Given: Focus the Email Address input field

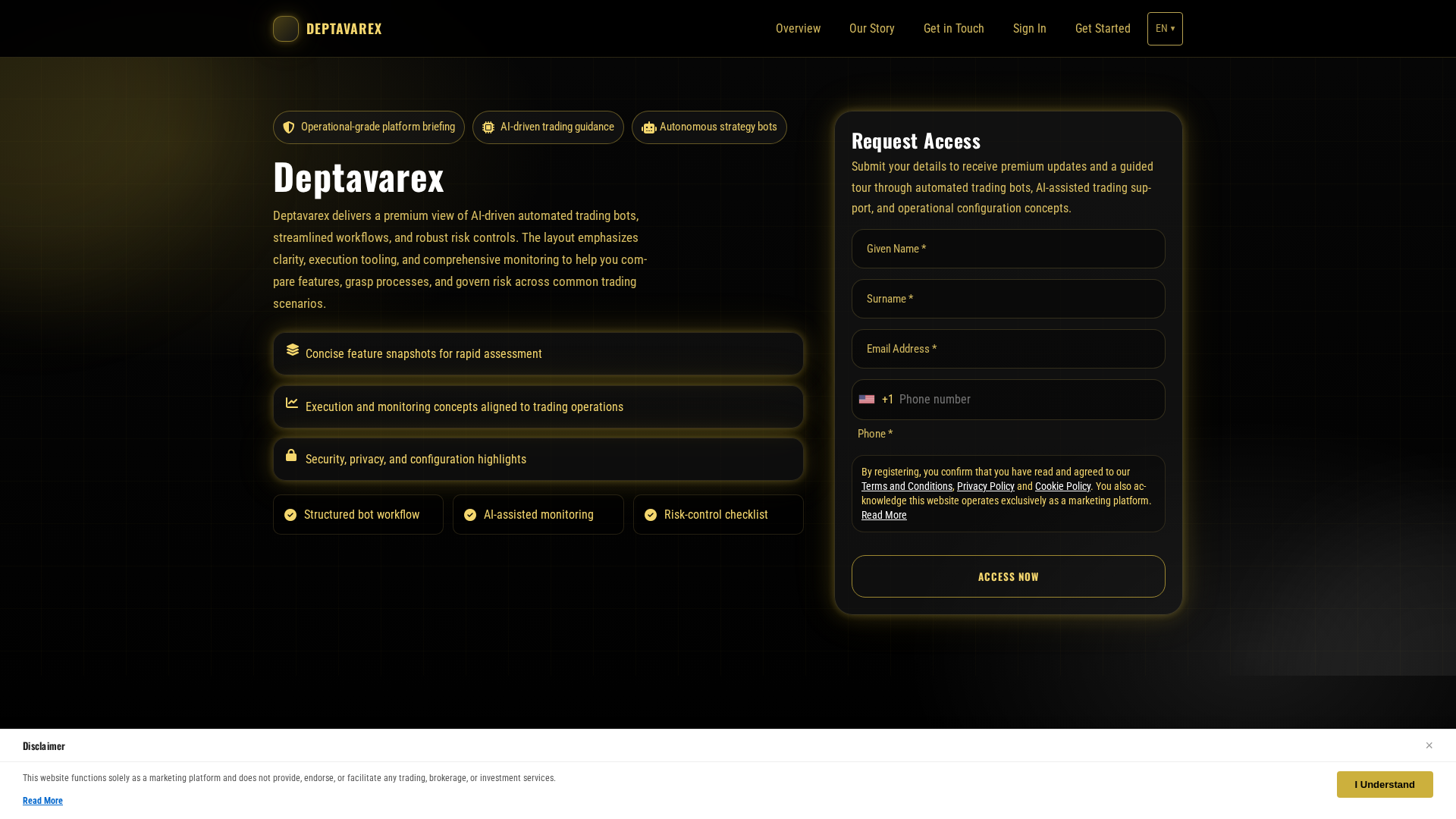Looking at the screenshot, I should coord(1009,349).
